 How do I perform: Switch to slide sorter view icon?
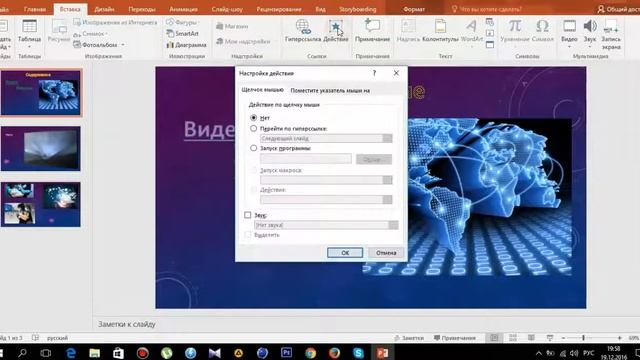[x=513, y=338]
